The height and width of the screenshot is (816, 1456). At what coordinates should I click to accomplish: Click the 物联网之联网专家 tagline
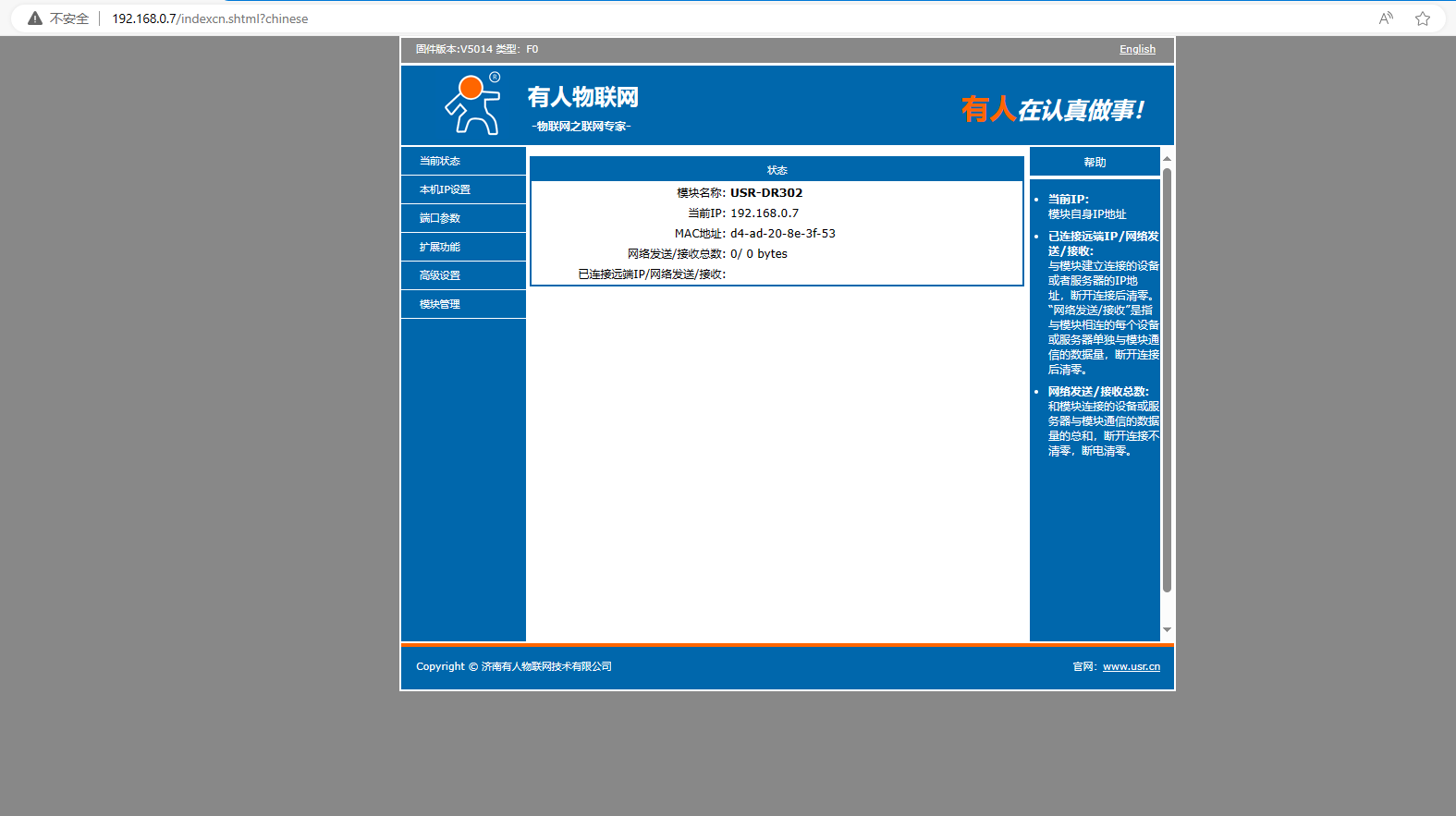tap(581, 127)
